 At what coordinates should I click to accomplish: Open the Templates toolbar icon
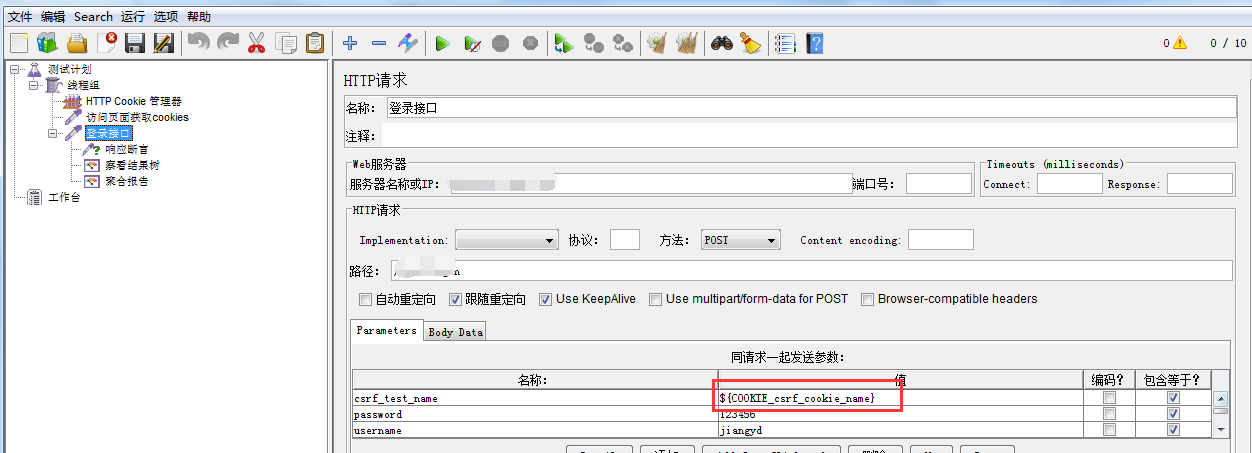[47, 43]
